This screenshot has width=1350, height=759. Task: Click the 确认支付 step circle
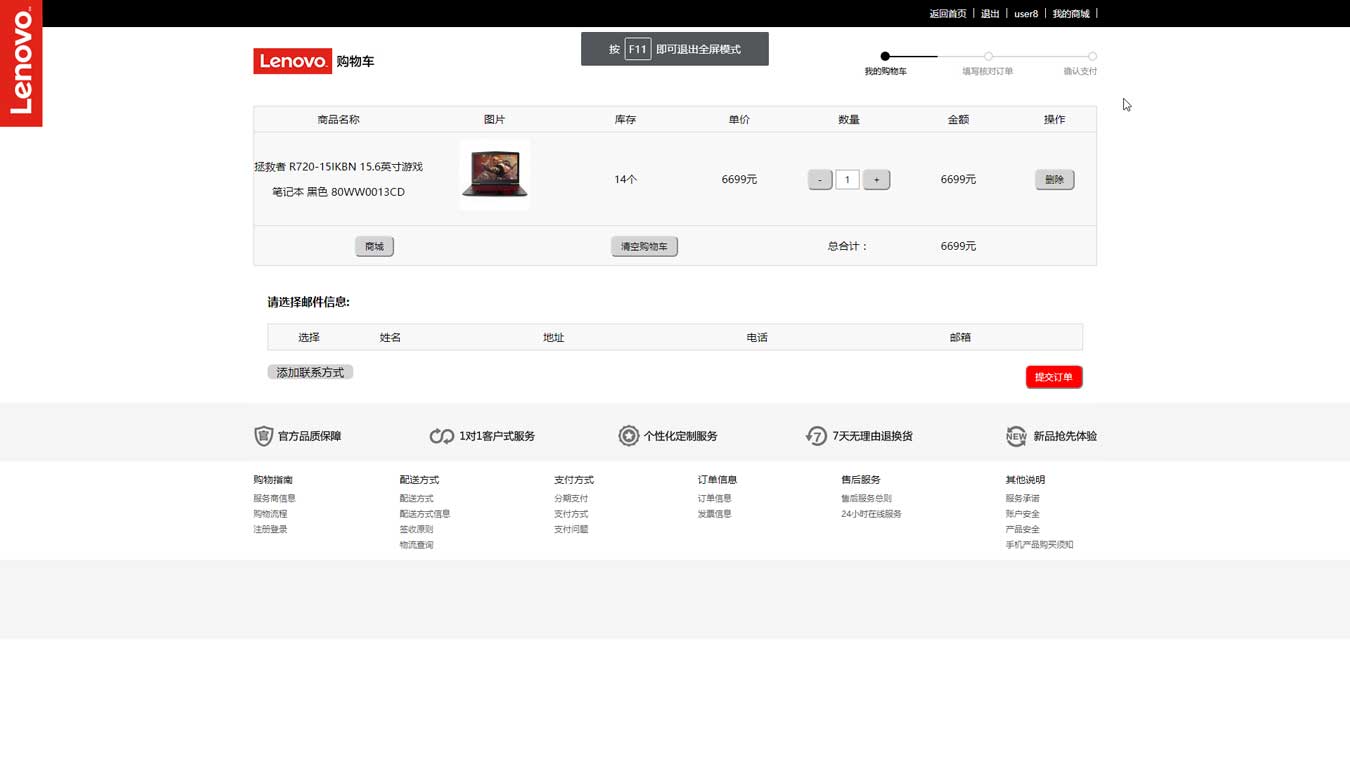pyautogui.click(x=1092, y=56)
